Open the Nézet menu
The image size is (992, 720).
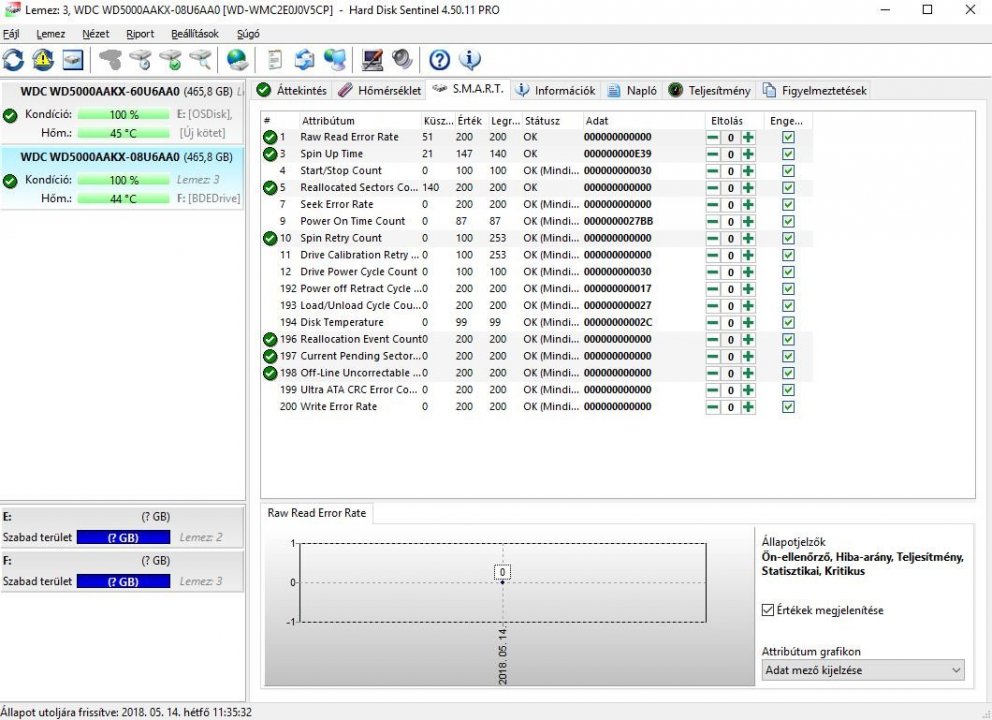tap(96, 34)
